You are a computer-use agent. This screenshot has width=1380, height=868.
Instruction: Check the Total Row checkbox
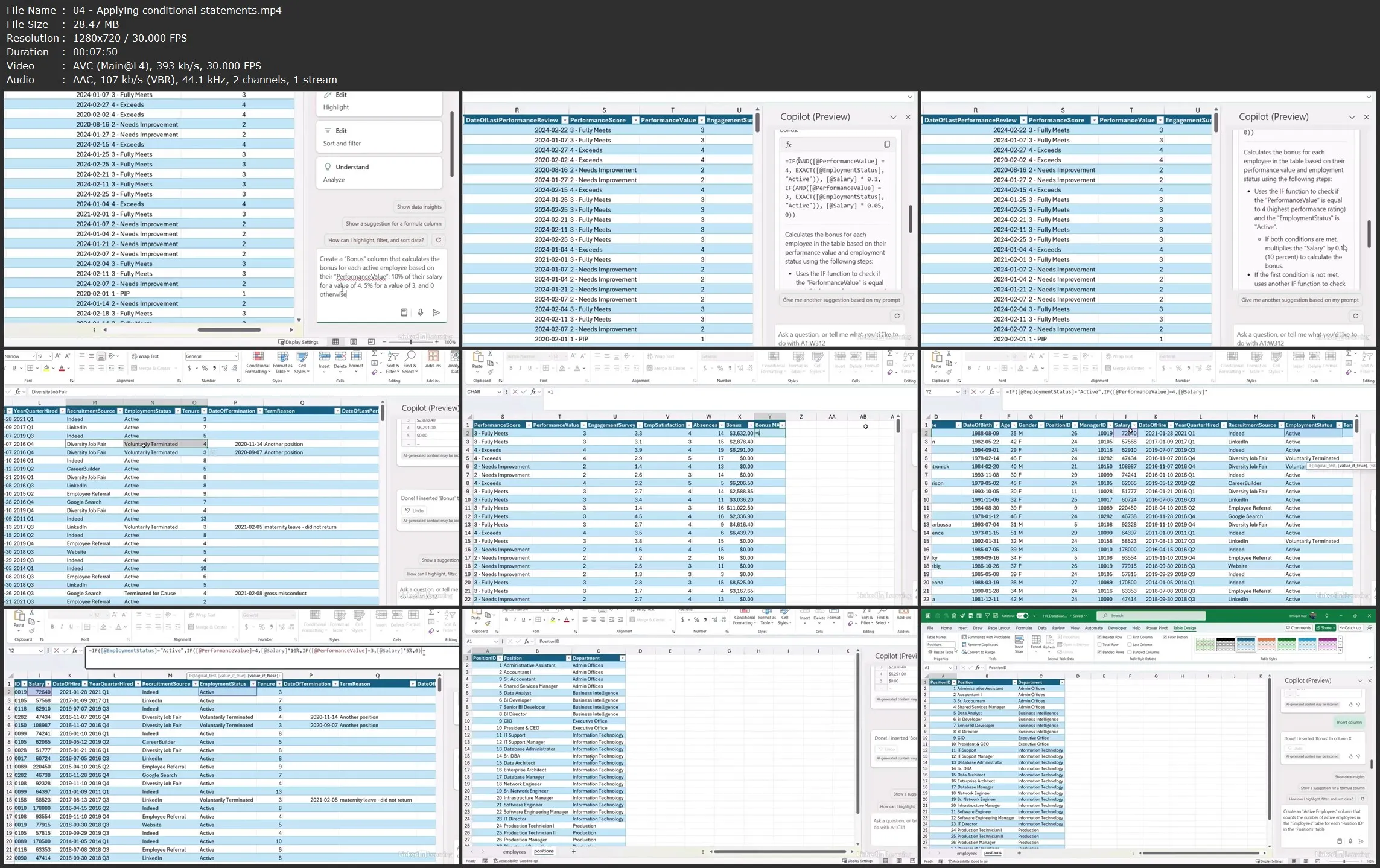[1100, 645]
